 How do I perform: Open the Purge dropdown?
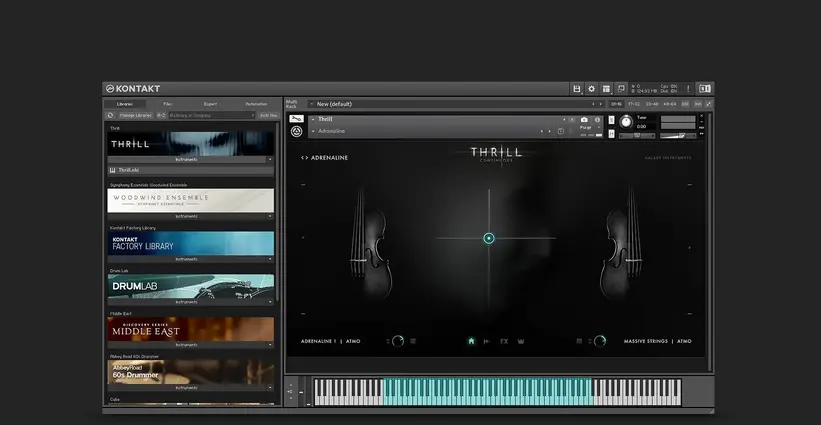(x=590, y=127)
